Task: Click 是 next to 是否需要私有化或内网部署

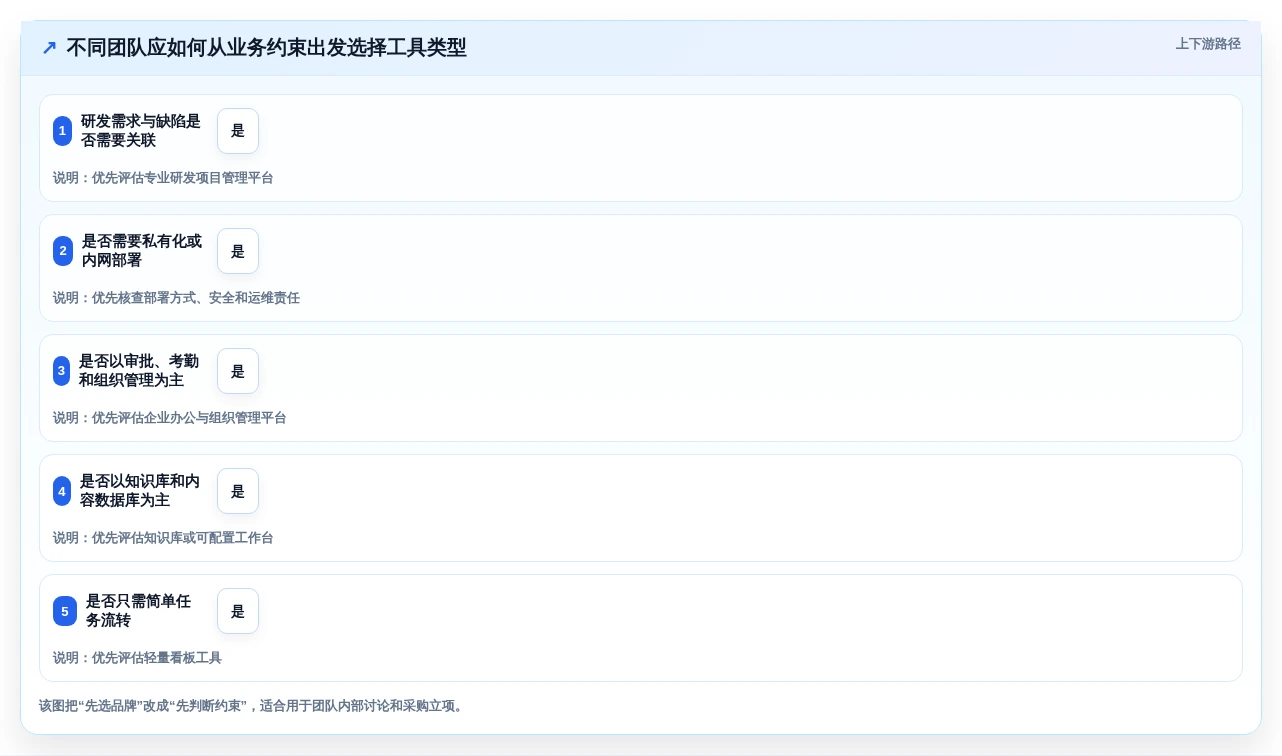Action: click(238, 251)
